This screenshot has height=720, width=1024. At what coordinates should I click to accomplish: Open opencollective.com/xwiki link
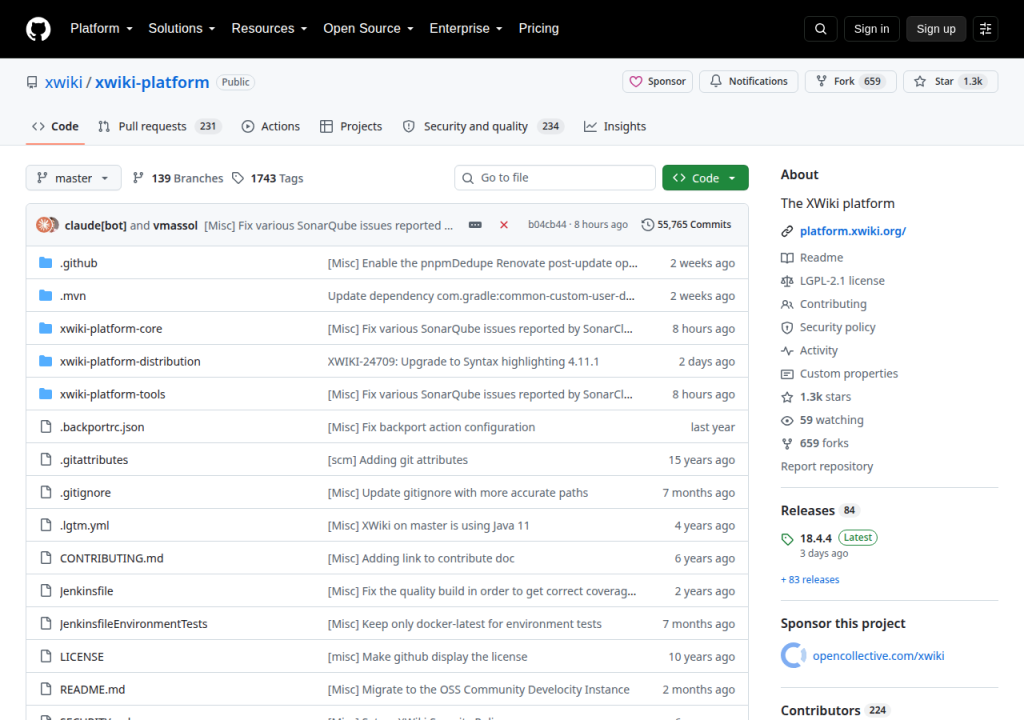[x=878, y=656]
